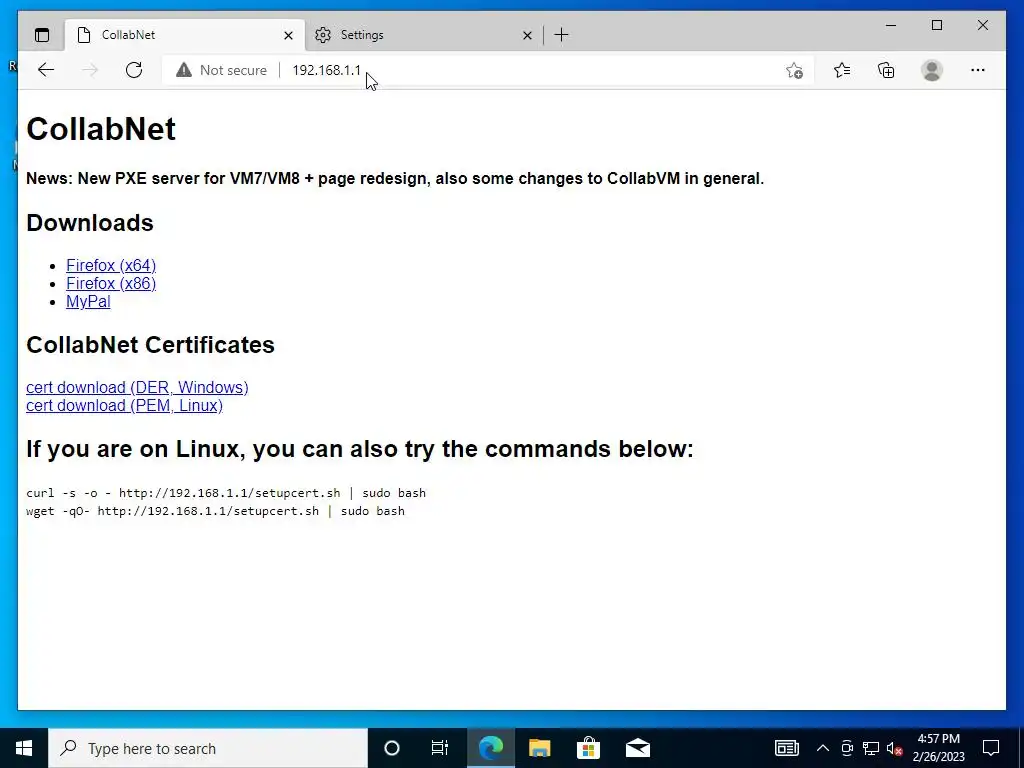Show hidden system tray icons
The height and width of the screenshot is (768, 1024).
823,748
